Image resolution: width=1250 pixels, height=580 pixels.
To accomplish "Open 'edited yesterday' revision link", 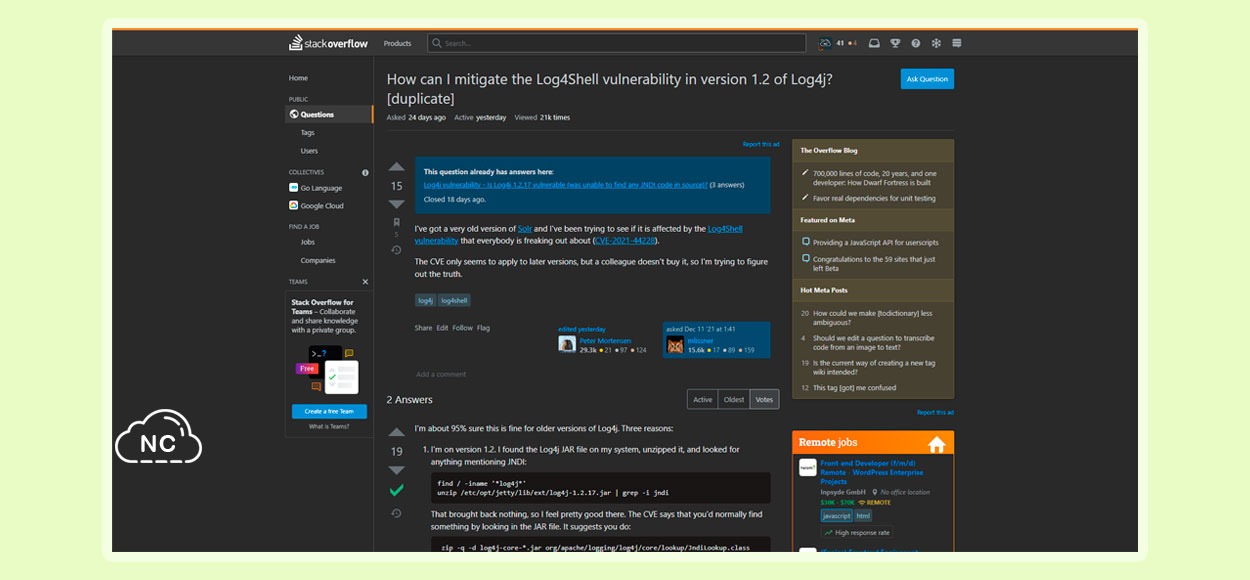I will pos(582,329).
